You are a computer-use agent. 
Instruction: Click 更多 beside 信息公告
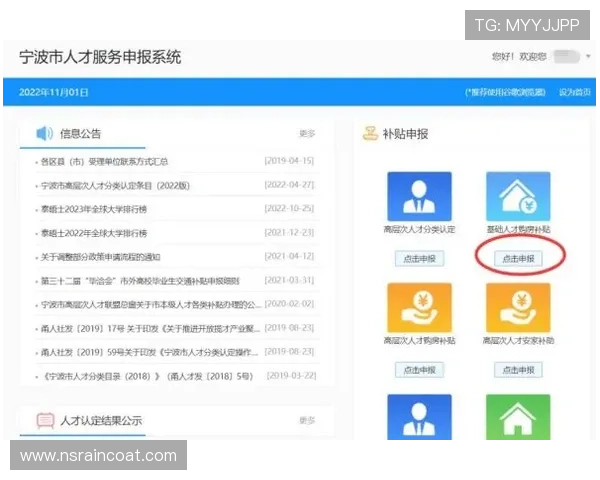(307, 134)
